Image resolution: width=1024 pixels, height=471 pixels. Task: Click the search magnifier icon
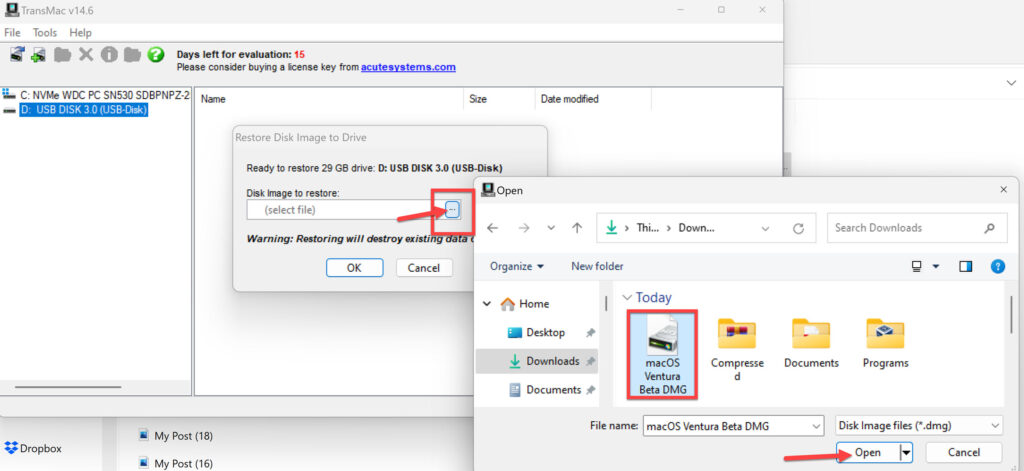point(989,229)
